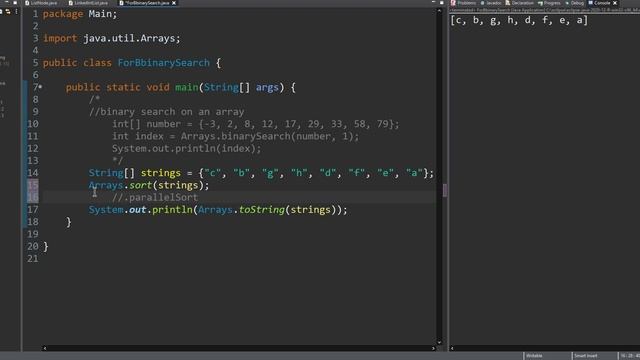Select the Console view tab
Screen dimensions: 640x360
pos(601,3)
